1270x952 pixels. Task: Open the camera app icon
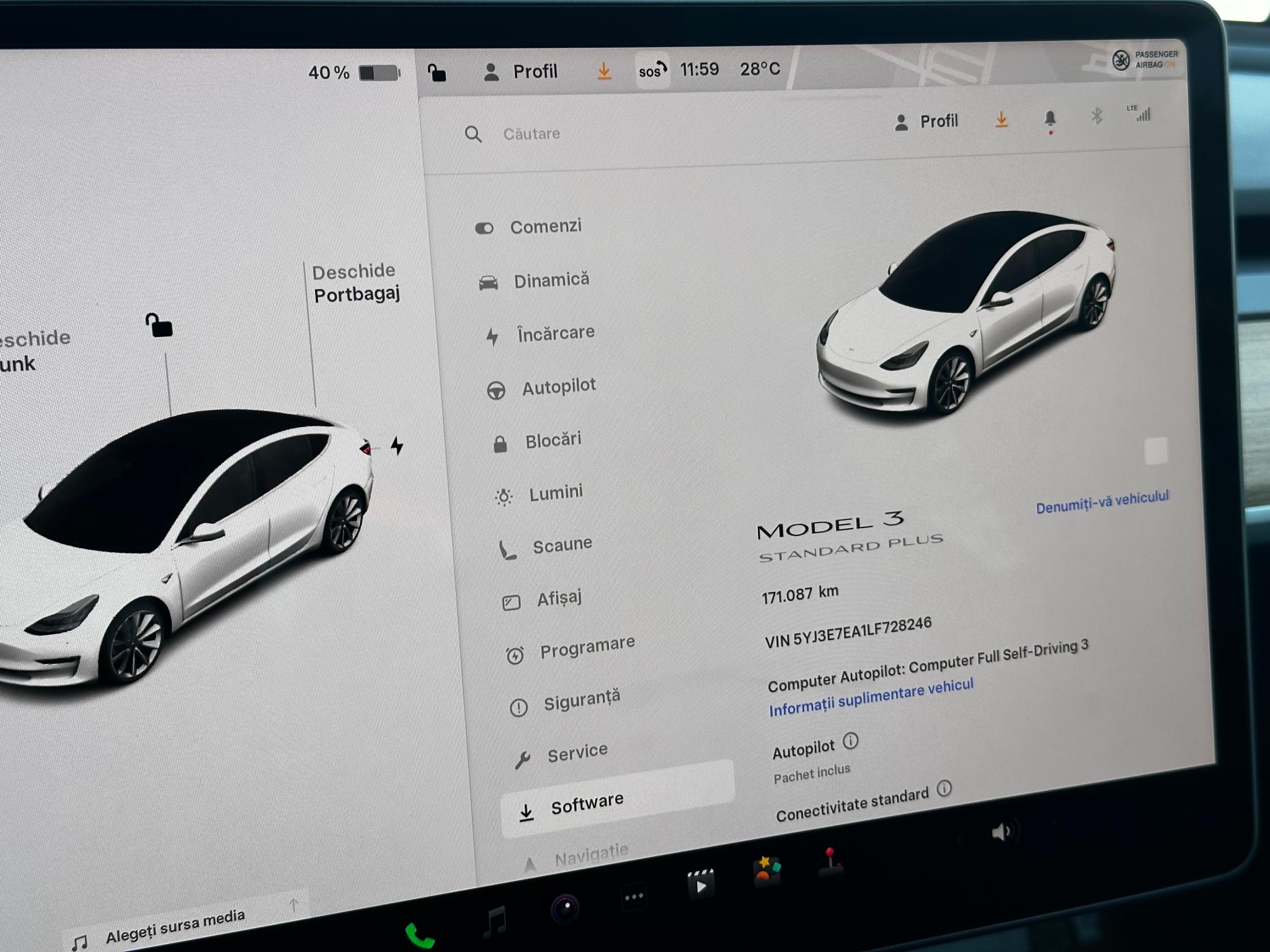[565, 909]
